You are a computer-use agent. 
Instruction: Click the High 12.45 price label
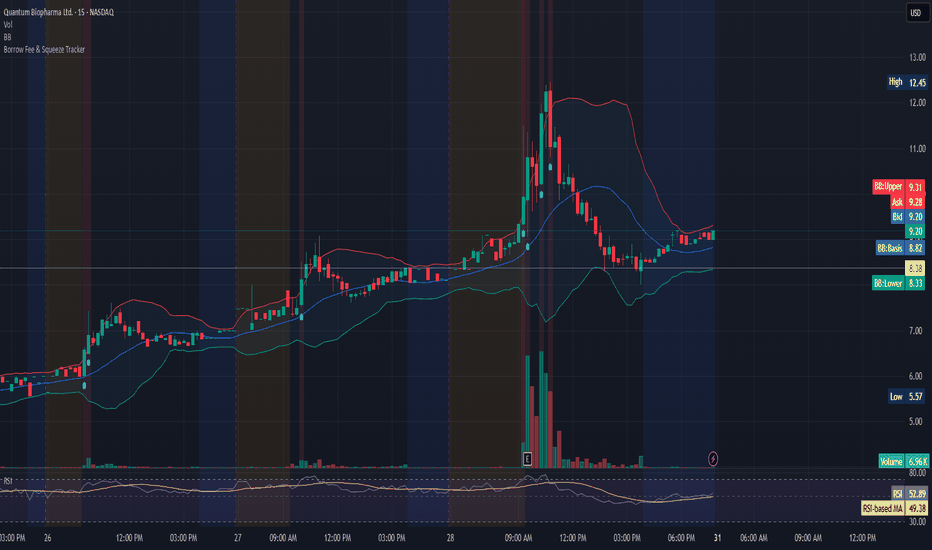point(907,82)
